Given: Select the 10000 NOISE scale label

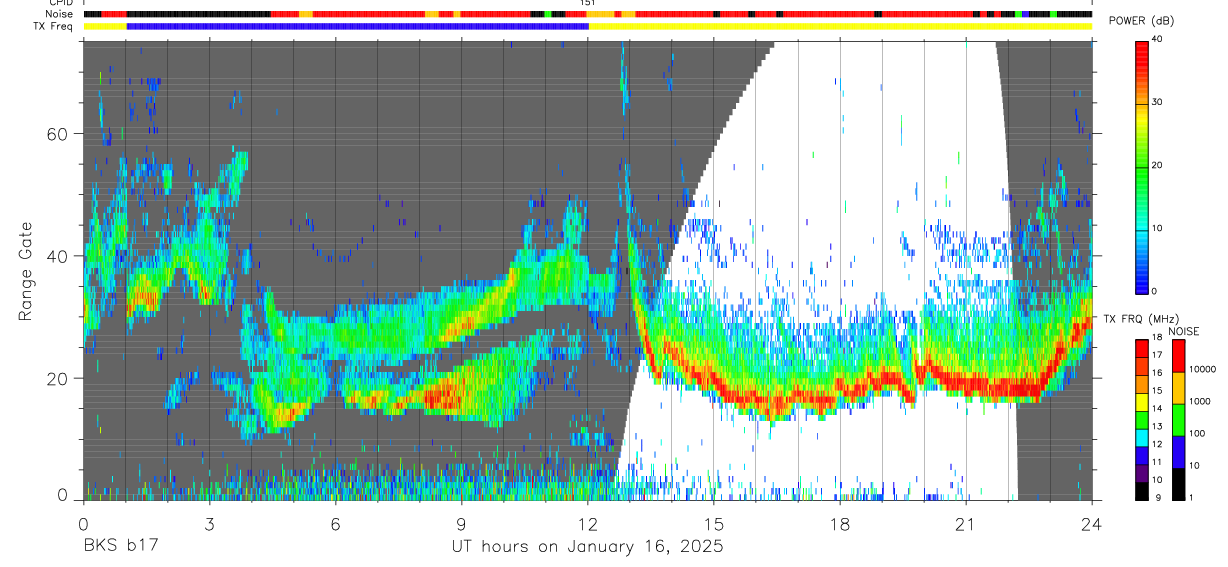Looking at the screenshot, I should (1202, 370).
